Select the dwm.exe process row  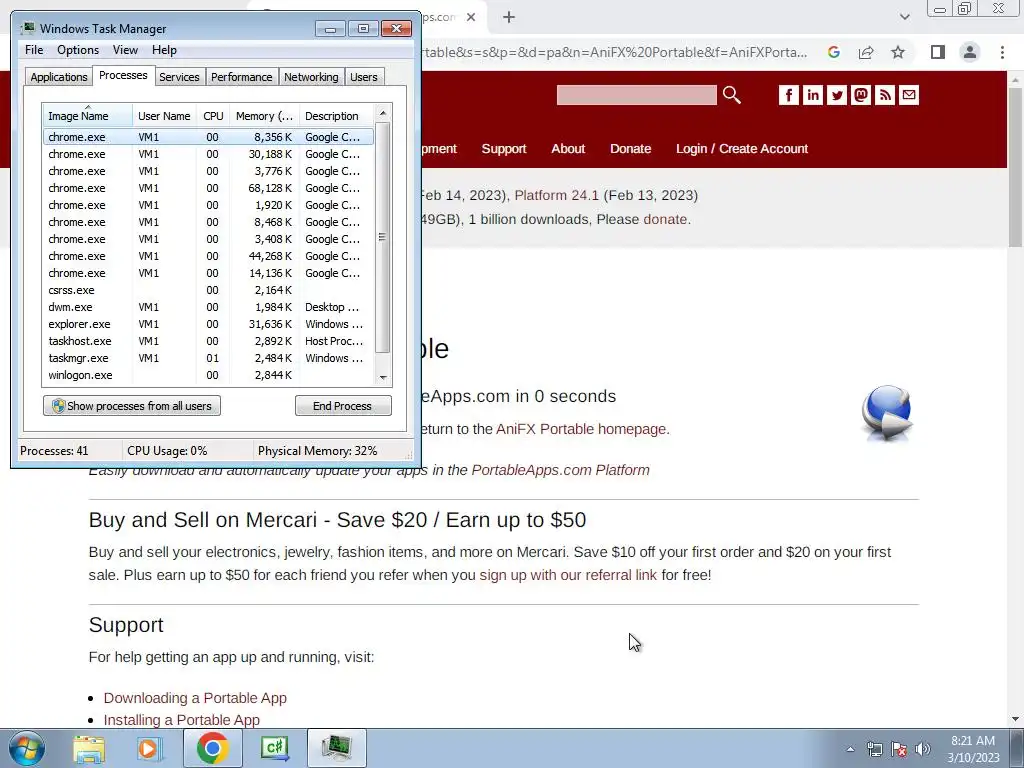click(x=208, y=307)
